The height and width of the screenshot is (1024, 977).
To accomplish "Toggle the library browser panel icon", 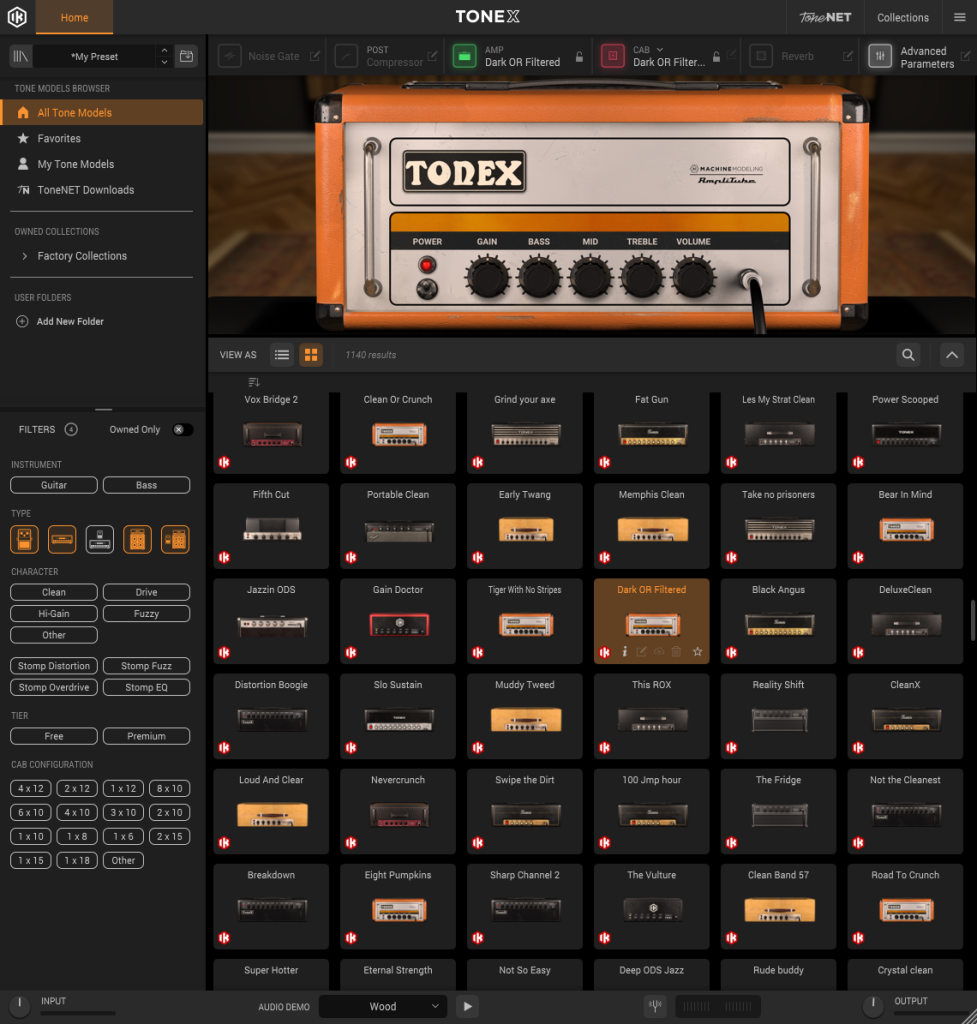I will pos(21,56).
